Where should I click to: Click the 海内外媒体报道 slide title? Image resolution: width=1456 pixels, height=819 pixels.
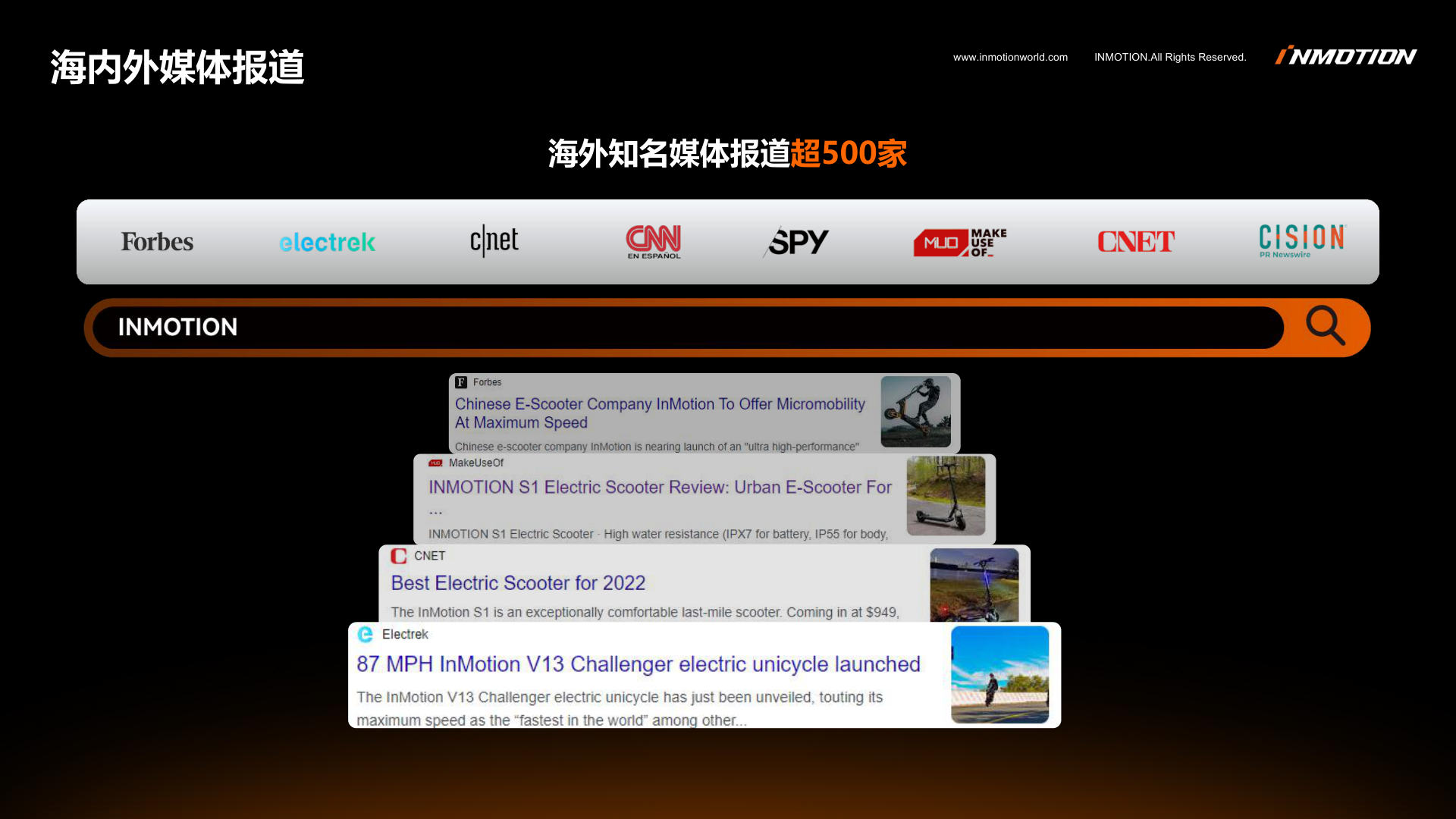tap(177, 67)
